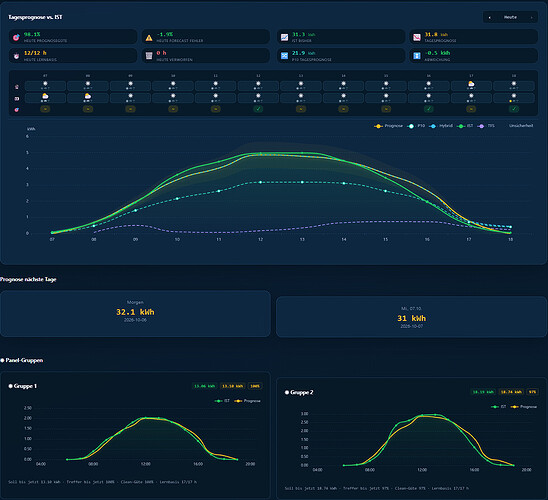The width and height of the screenshot is (548, 500).
Task: Click the 0 h Verworfen value
Action: [x=161, y=53]
